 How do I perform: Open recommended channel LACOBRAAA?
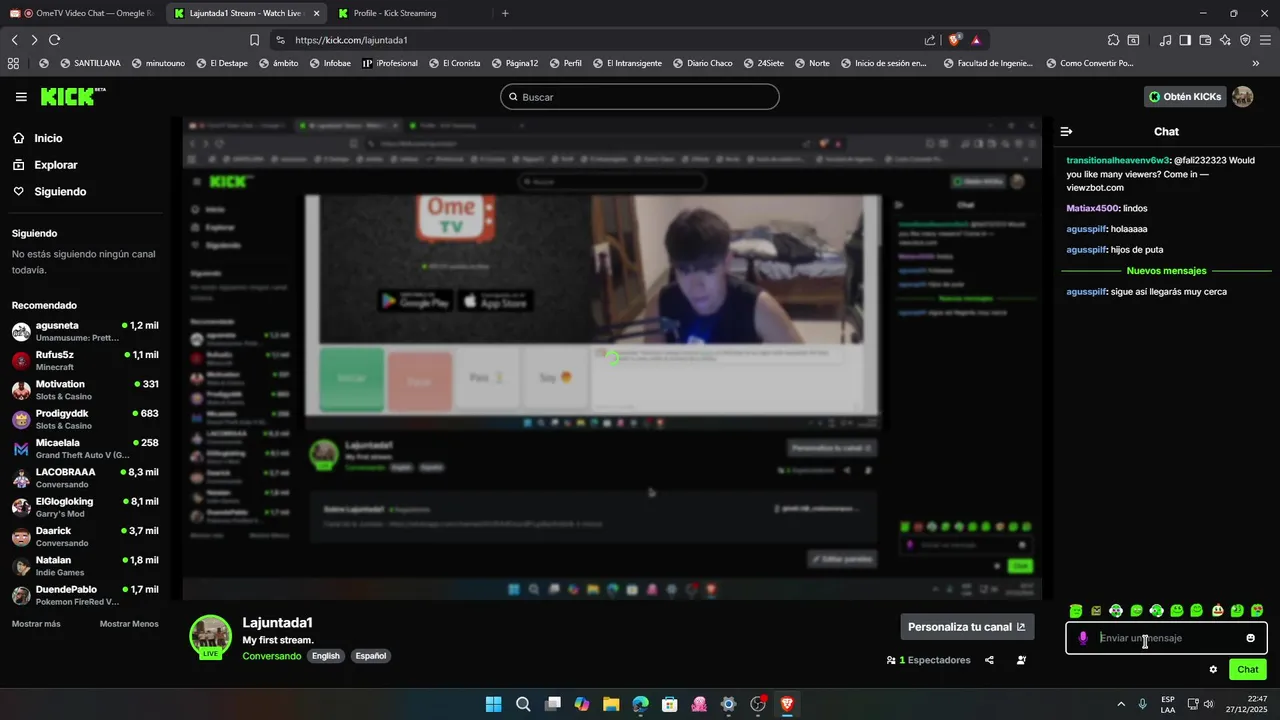85,478
